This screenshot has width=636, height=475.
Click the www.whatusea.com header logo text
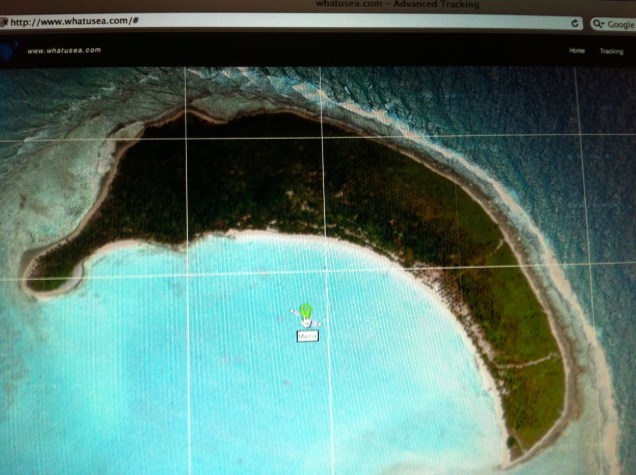tap(64, 50)
